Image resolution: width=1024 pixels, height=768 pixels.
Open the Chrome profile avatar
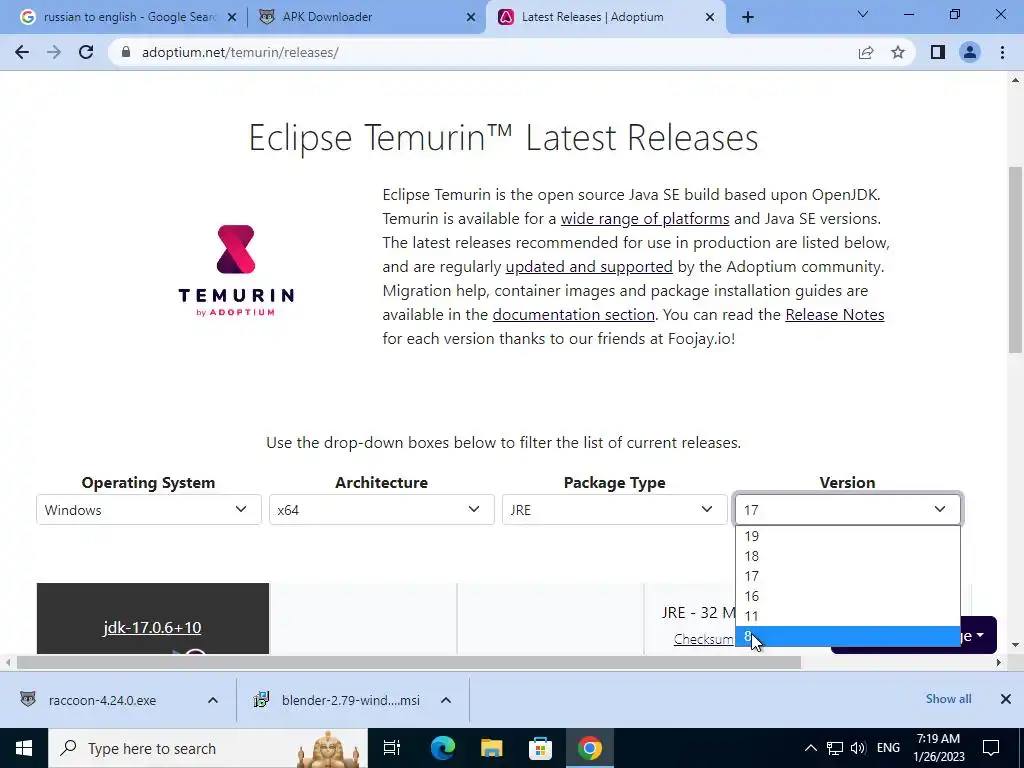click(970, 52)
